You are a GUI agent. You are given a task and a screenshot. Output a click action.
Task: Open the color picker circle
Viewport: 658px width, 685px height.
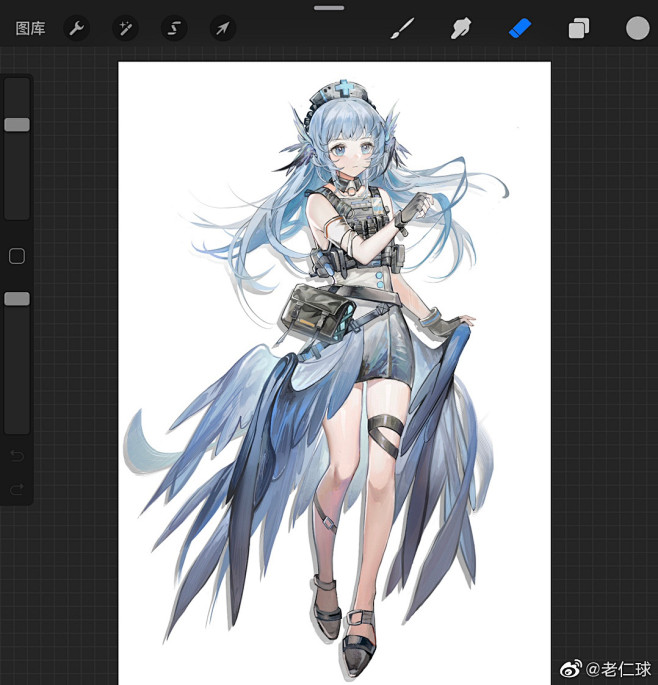click(637, 28)
